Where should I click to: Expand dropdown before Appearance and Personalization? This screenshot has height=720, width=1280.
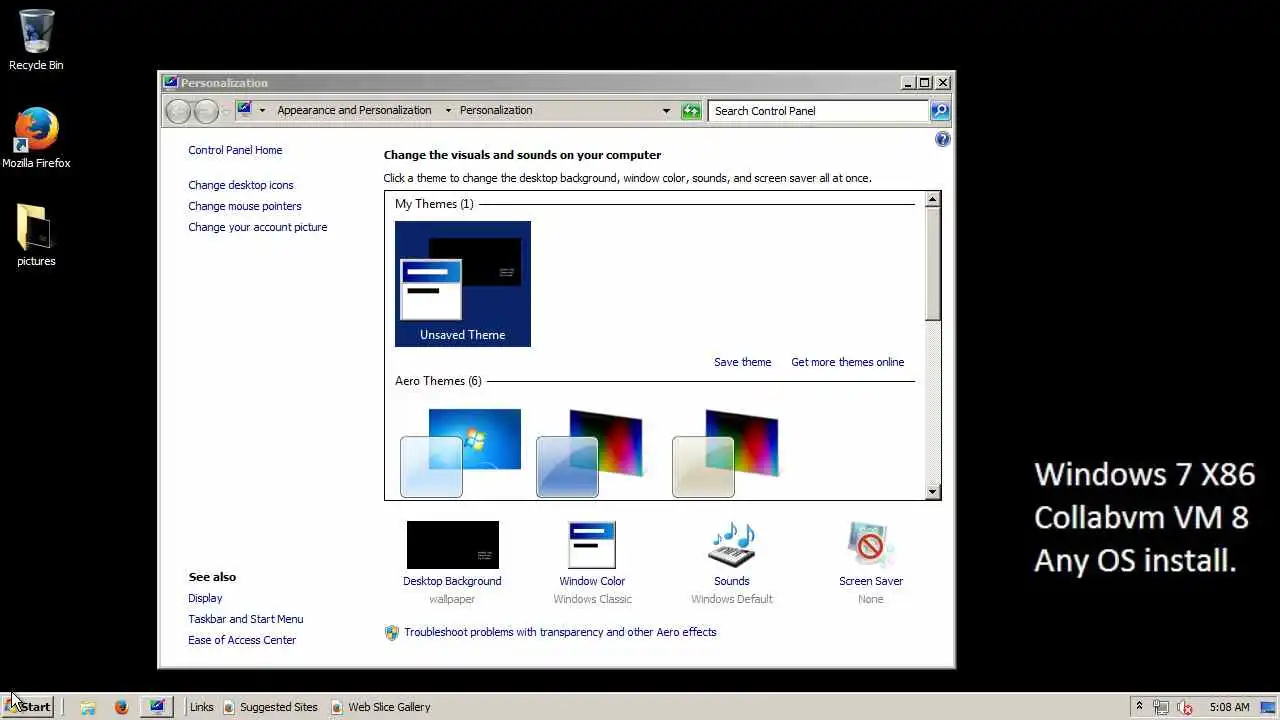pyautogui.click(x=262, y=110)
